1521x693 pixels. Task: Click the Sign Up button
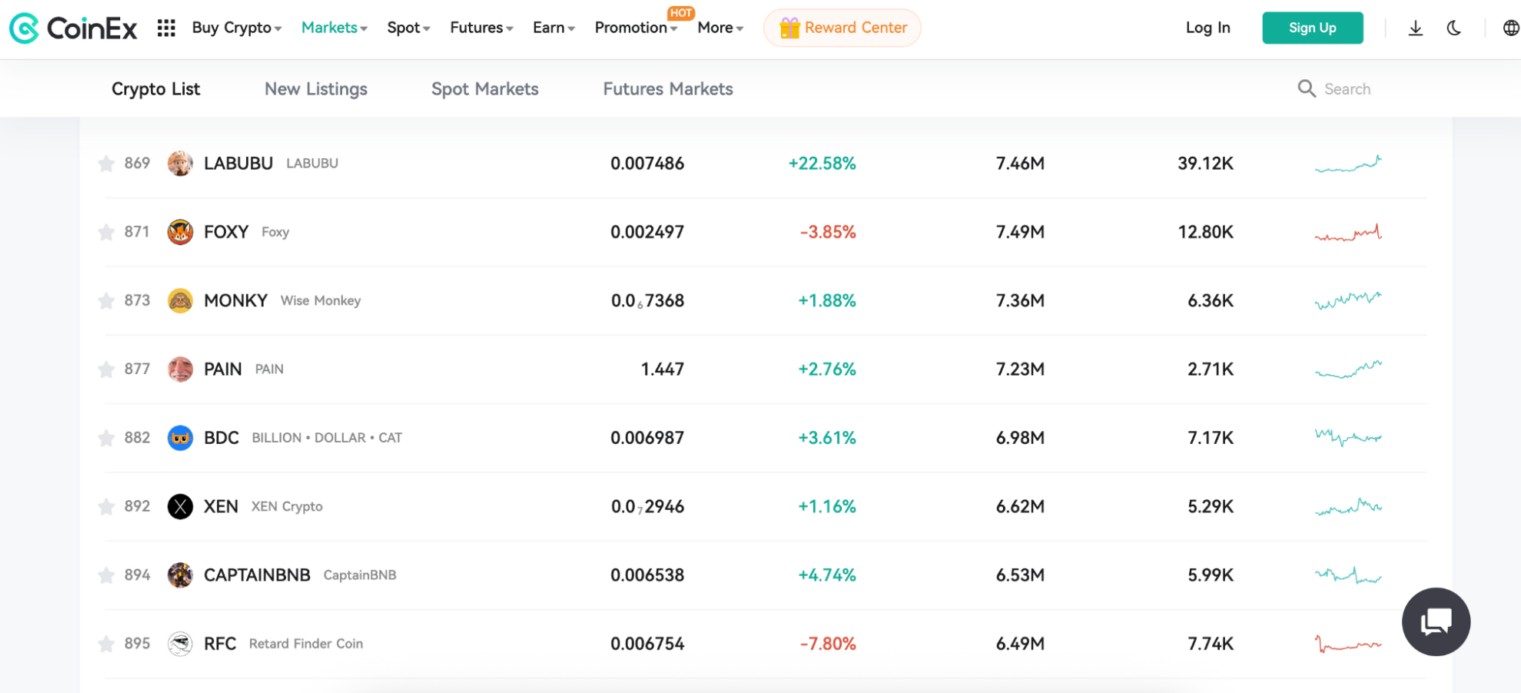click(x=1312, y=27)
